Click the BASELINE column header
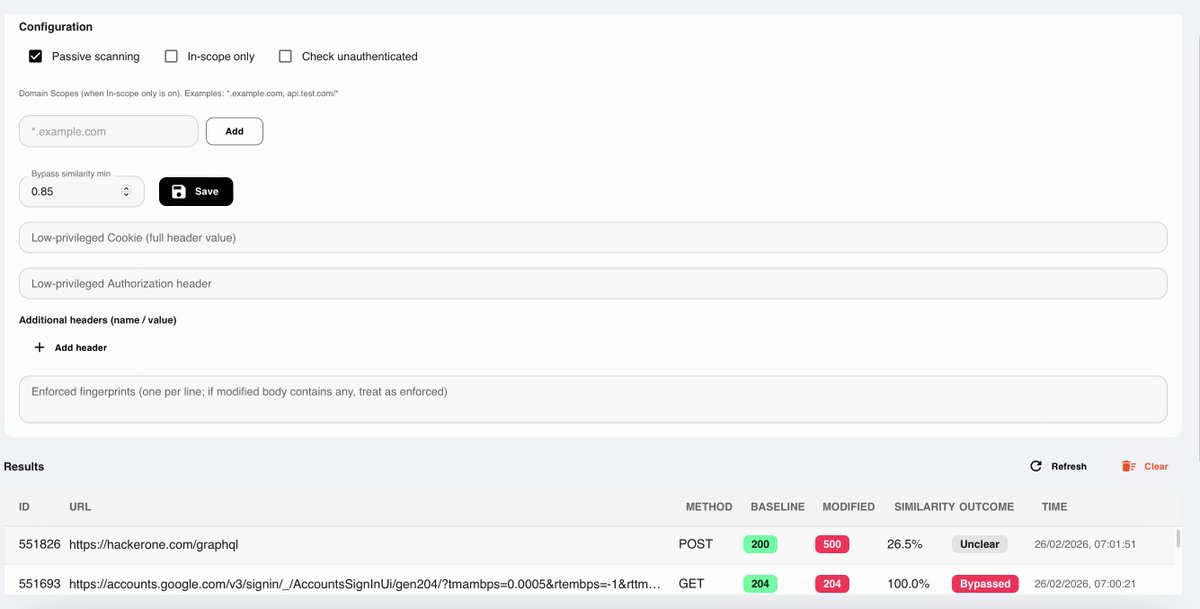Image resolution: width=1200 pixels, height=609 pixels. [778, 507]
